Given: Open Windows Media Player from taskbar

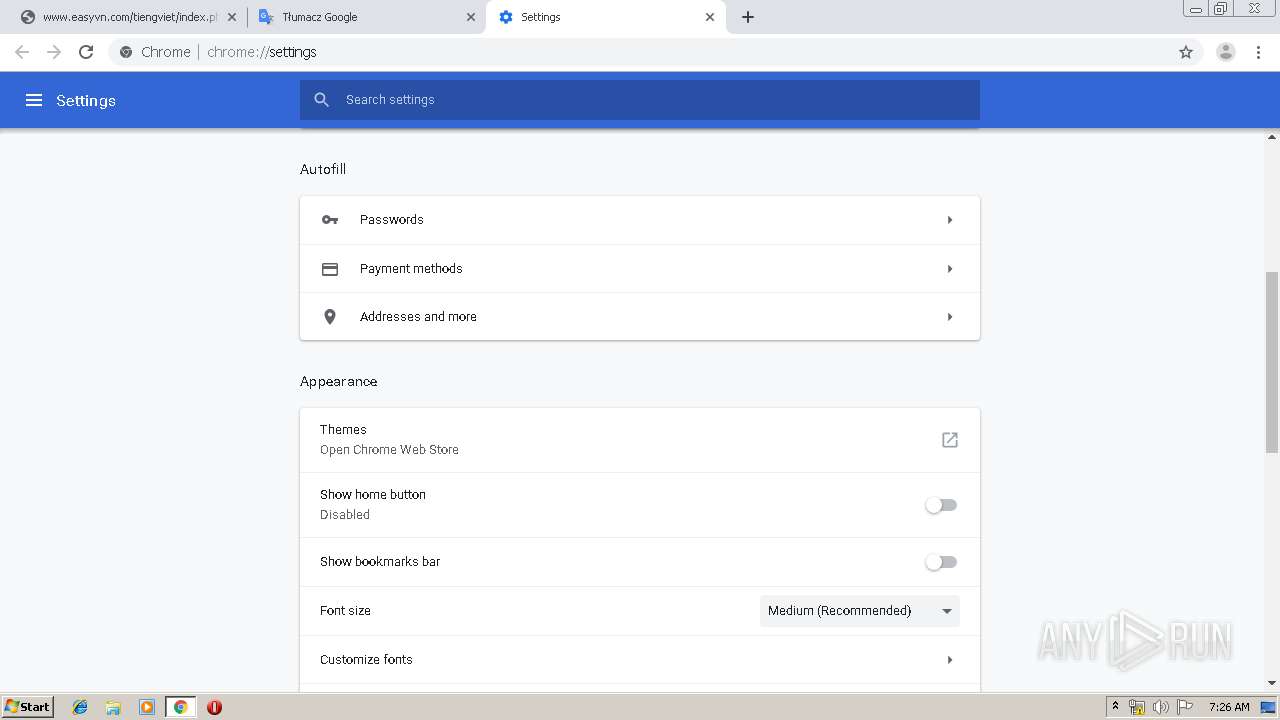Looking at the screenshot, I should coord(147,707).
